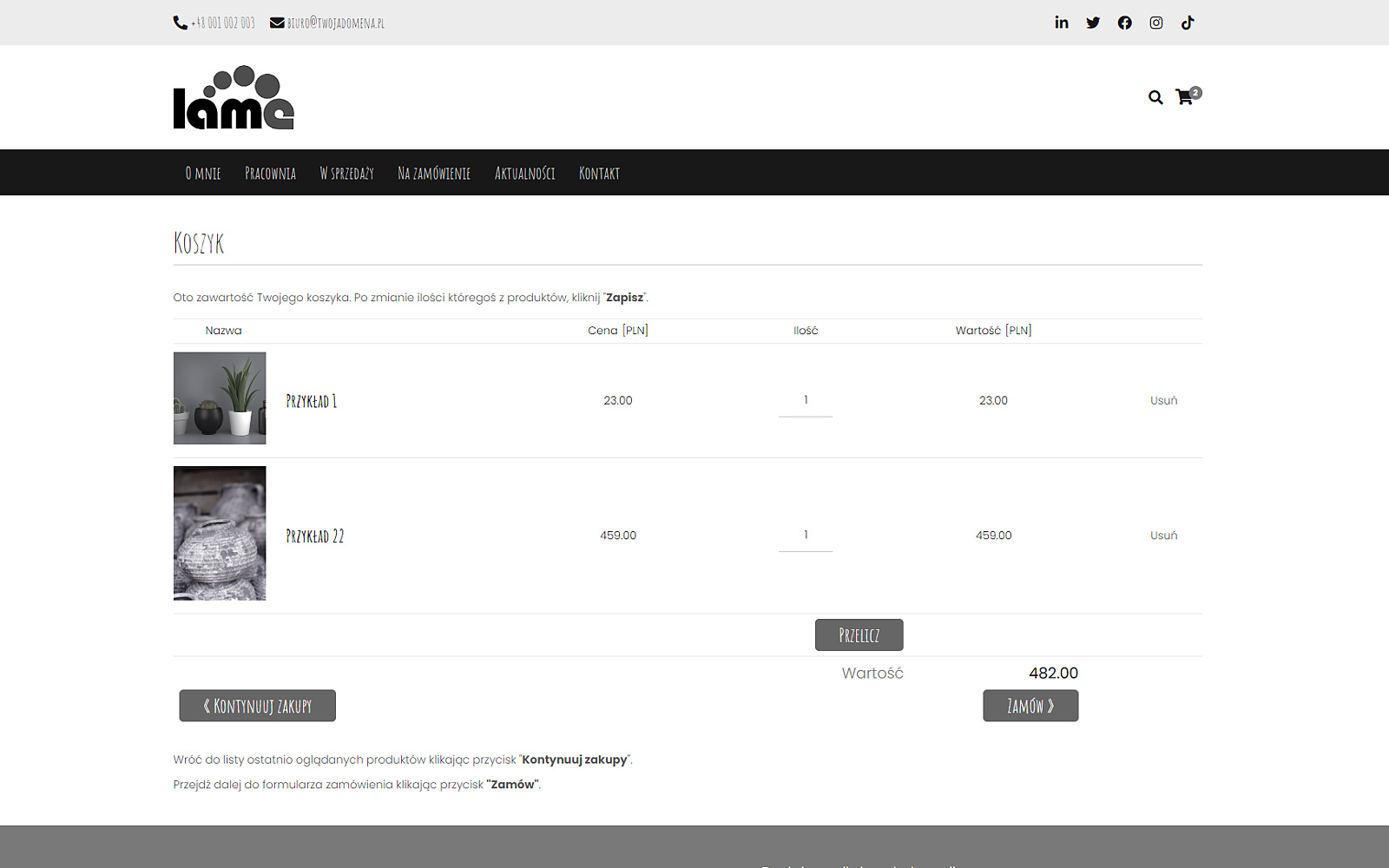Open the shopping cart icon
Image resolution: width=1389 pixels, height=868 pixels.
click(1185, 97)
